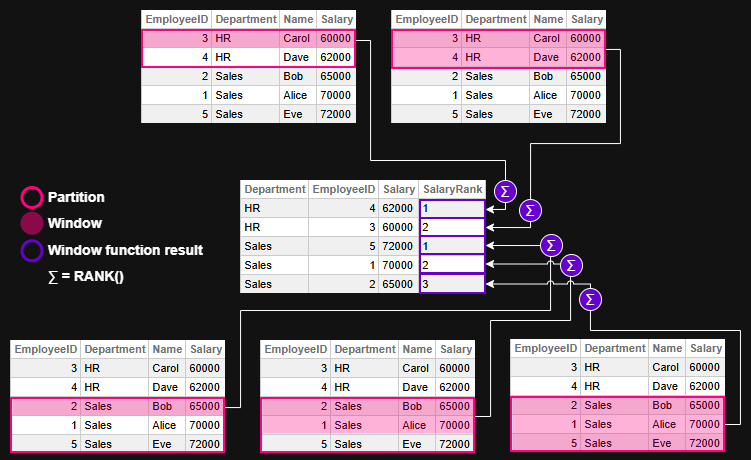This screenshot has height=460, width=751.
Task: Click Dave's salary 62000 in top-right table
Action: tap(586, 57)
